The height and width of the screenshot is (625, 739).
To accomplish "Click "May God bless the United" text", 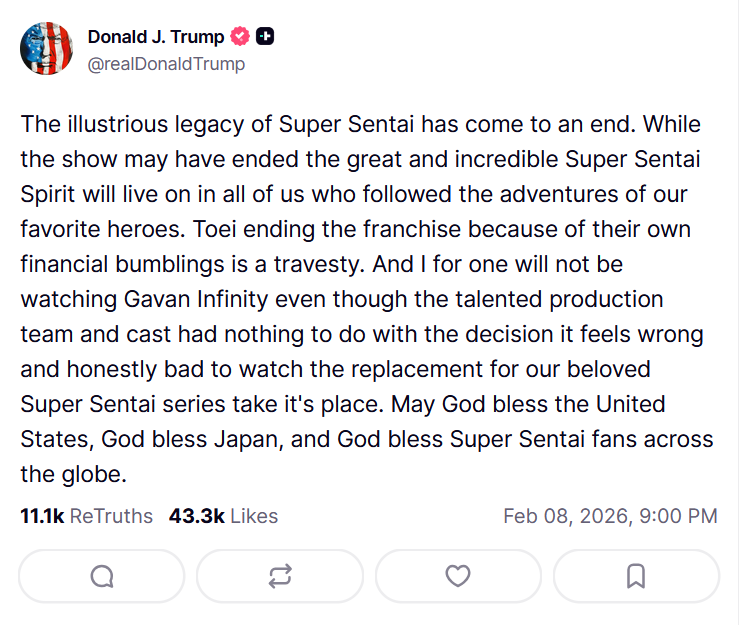I will point(527,404).
